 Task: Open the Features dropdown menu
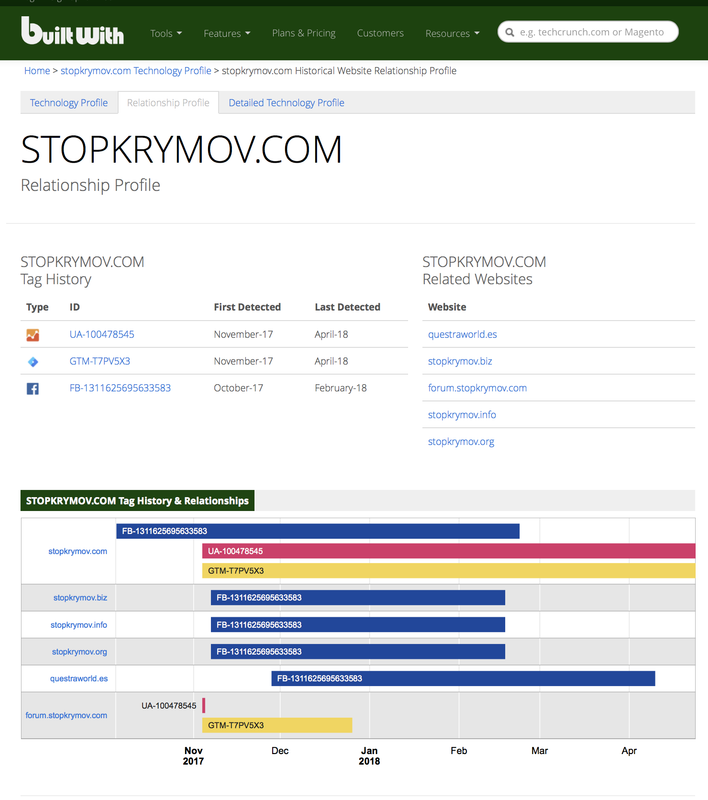227,33
